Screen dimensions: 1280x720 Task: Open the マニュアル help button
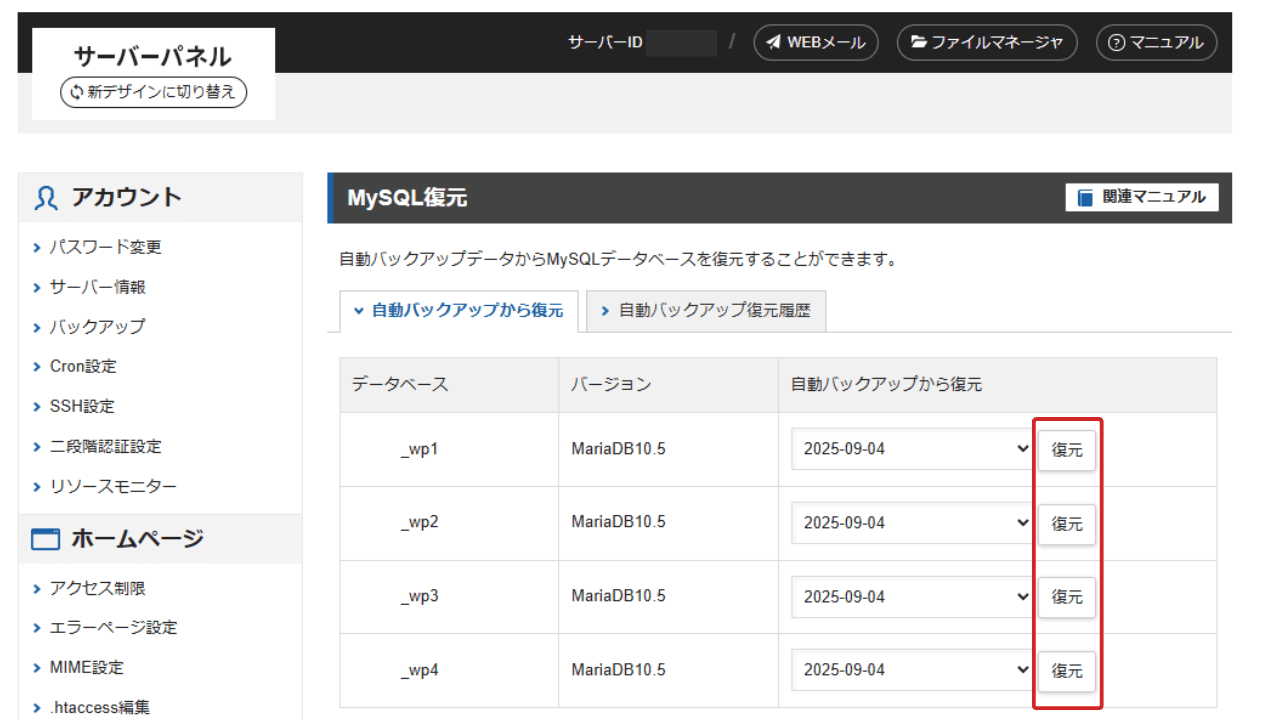pos(1156,43)
